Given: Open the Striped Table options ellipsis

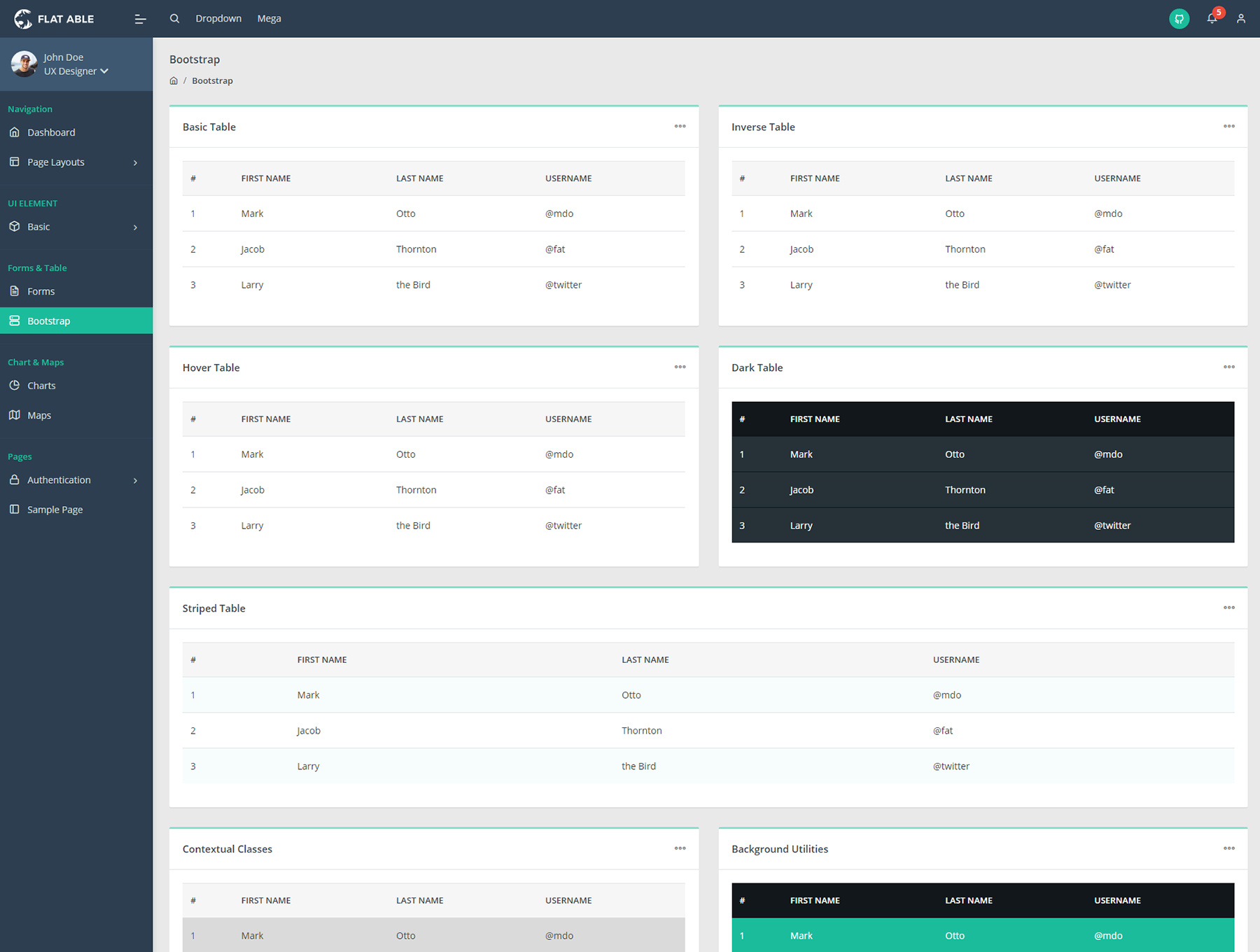Looking at the screenshot, I should [x=1228, y=608].
